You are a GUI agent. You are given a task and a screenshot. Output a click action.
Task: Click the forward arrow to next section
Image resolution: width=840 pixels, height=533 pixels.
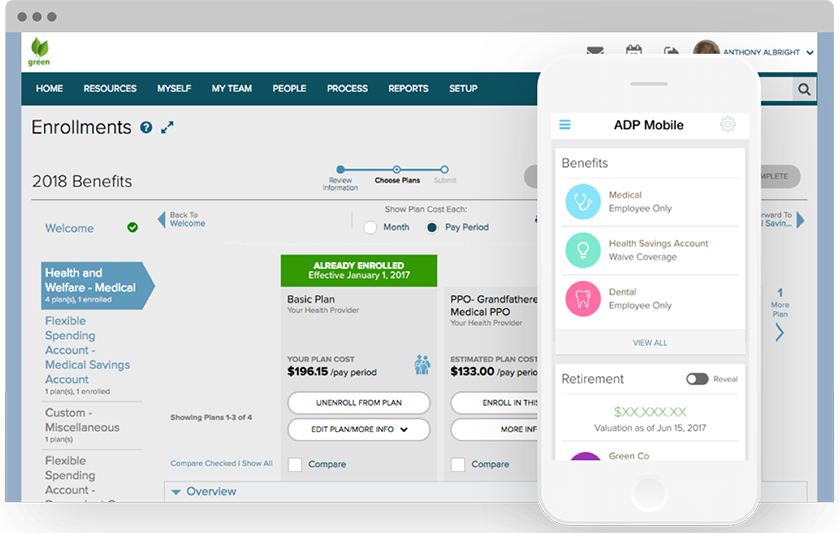(x=800, y=219)
